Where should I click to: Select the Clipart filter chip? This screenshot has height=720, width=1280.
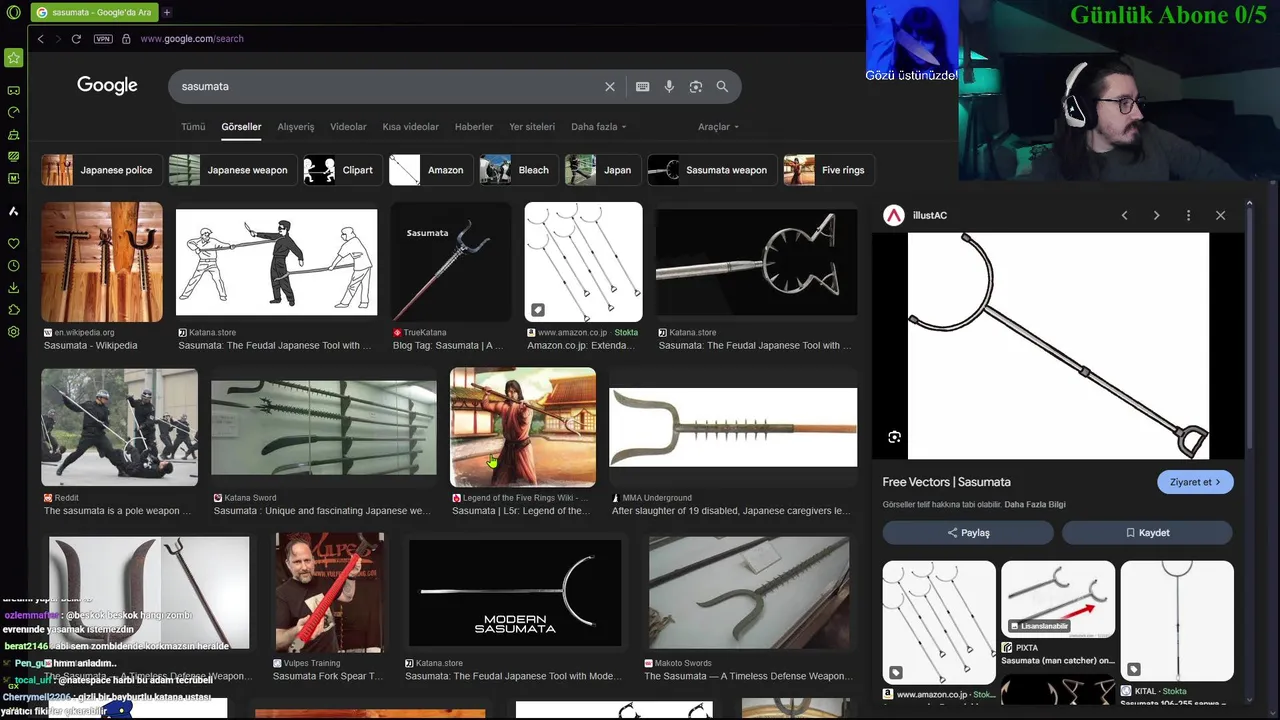point(342,170)
